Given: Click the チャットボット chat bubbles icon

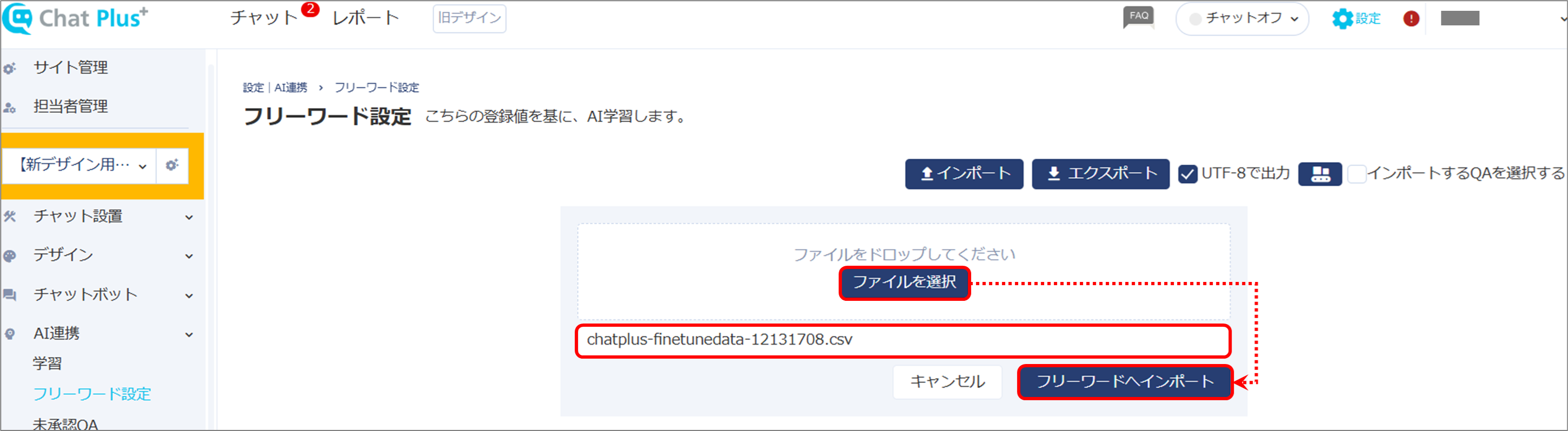Looking at the screenshot, I should click(x=10, y=295).
